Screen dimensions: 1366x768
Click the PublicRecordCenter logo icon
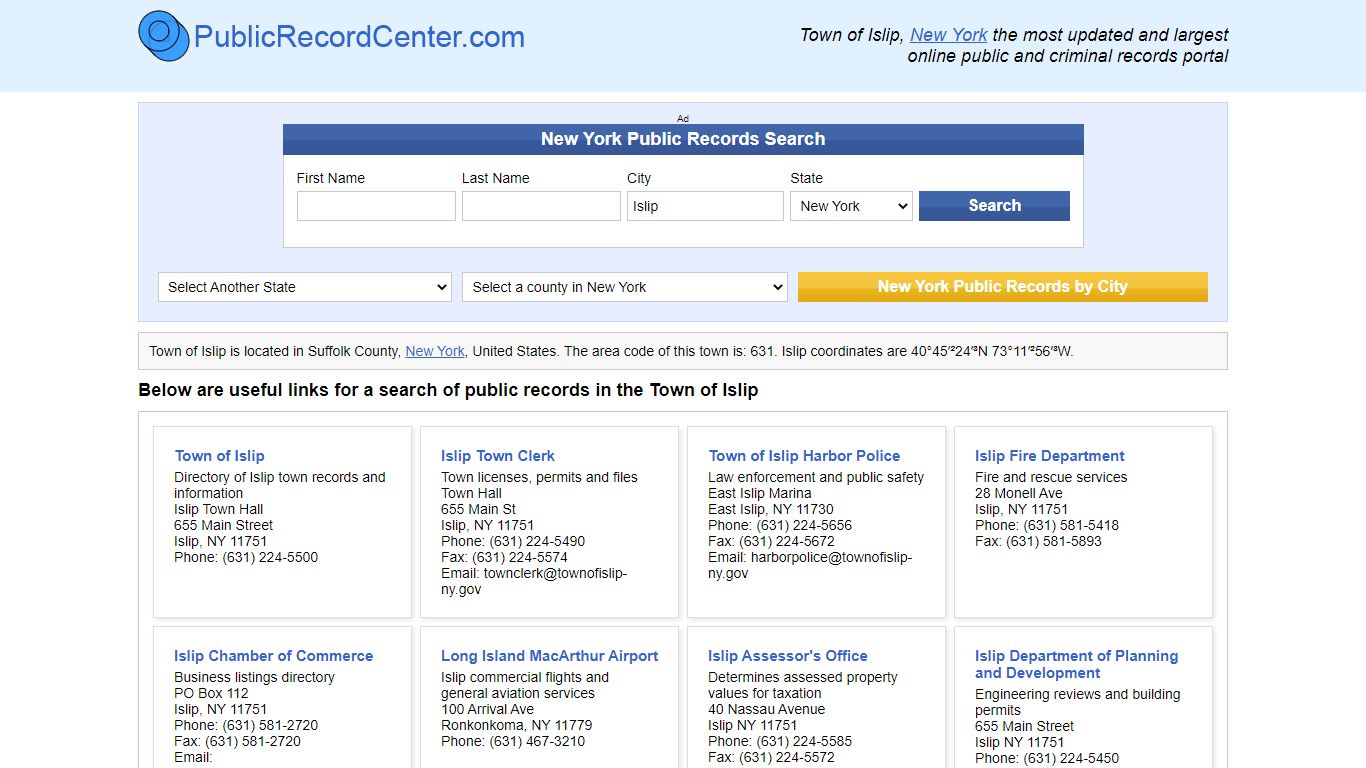[x=164, y=36]
